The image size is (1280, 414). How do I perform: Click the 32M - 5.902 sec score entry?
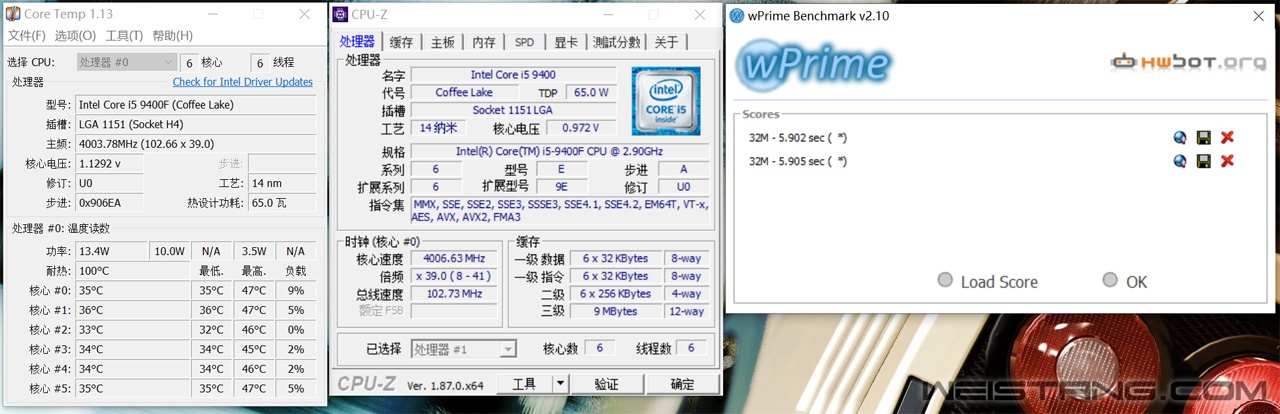[x=798, y=138]
